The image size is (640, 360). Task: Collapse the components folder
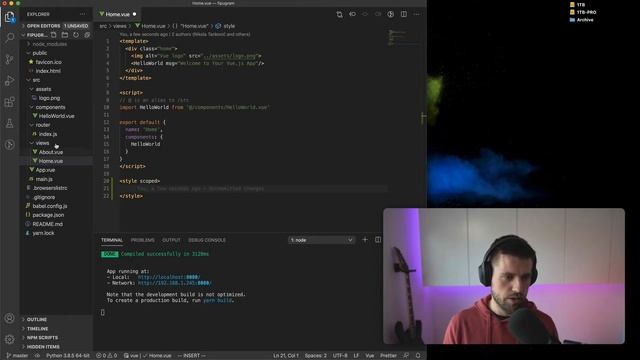[x=57, y=107]
